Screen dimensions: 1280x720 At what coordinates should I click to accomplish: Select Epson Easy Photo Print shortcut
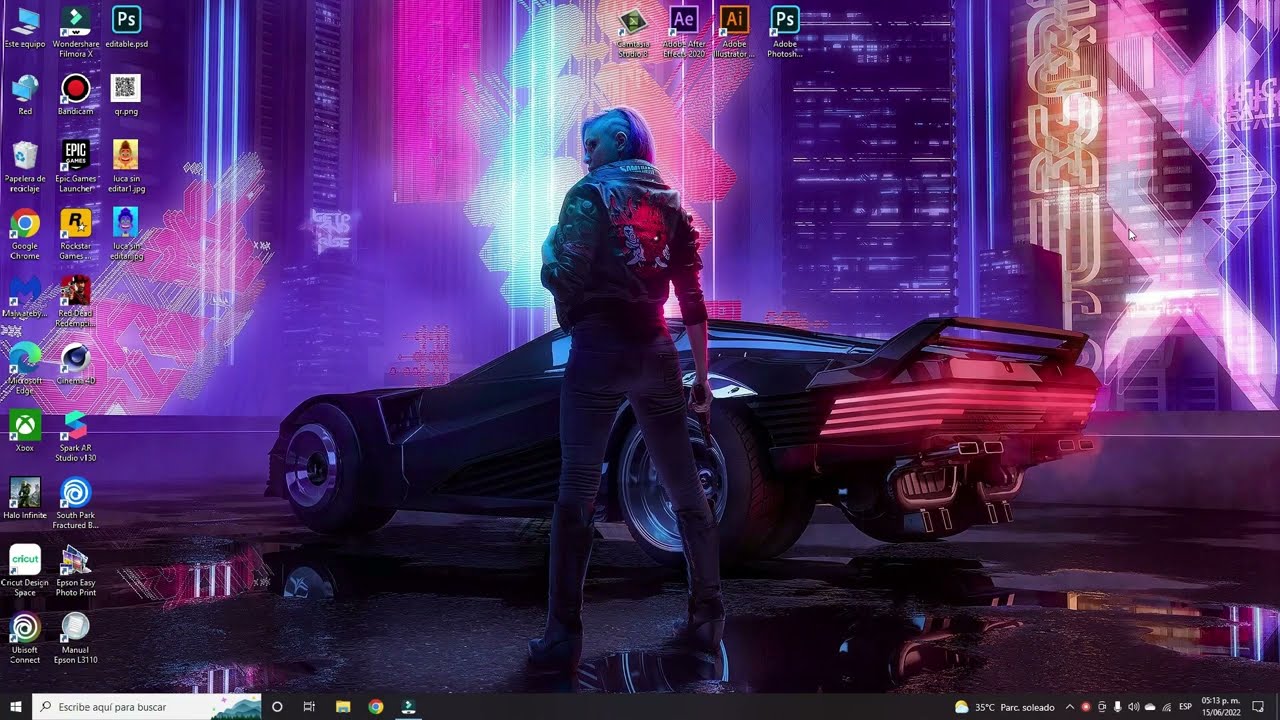(76, 571)
